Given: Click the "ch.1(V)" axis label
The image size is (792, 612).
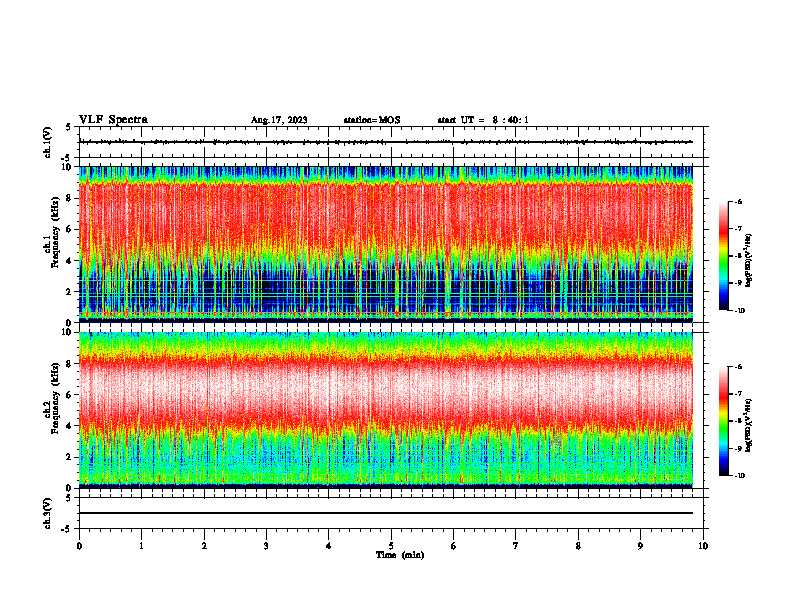Looking at the screenshot, I should tap(47, 142).
